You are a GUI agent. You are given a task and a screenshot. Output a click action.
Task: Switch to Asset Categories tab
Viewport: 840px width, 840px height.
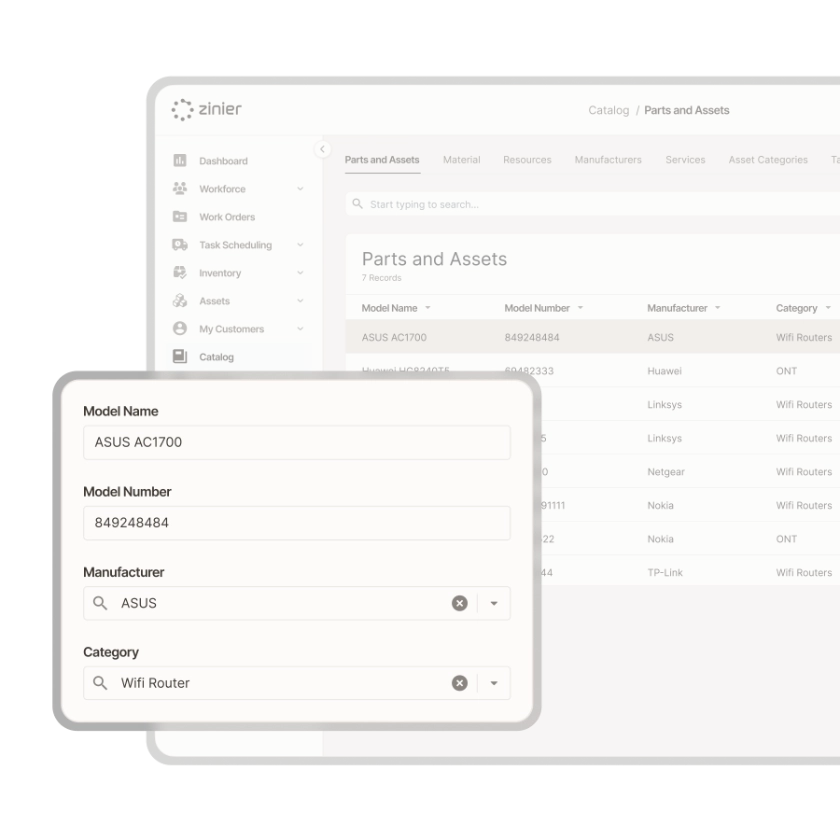pyautogui.click(x=768, y=160)
